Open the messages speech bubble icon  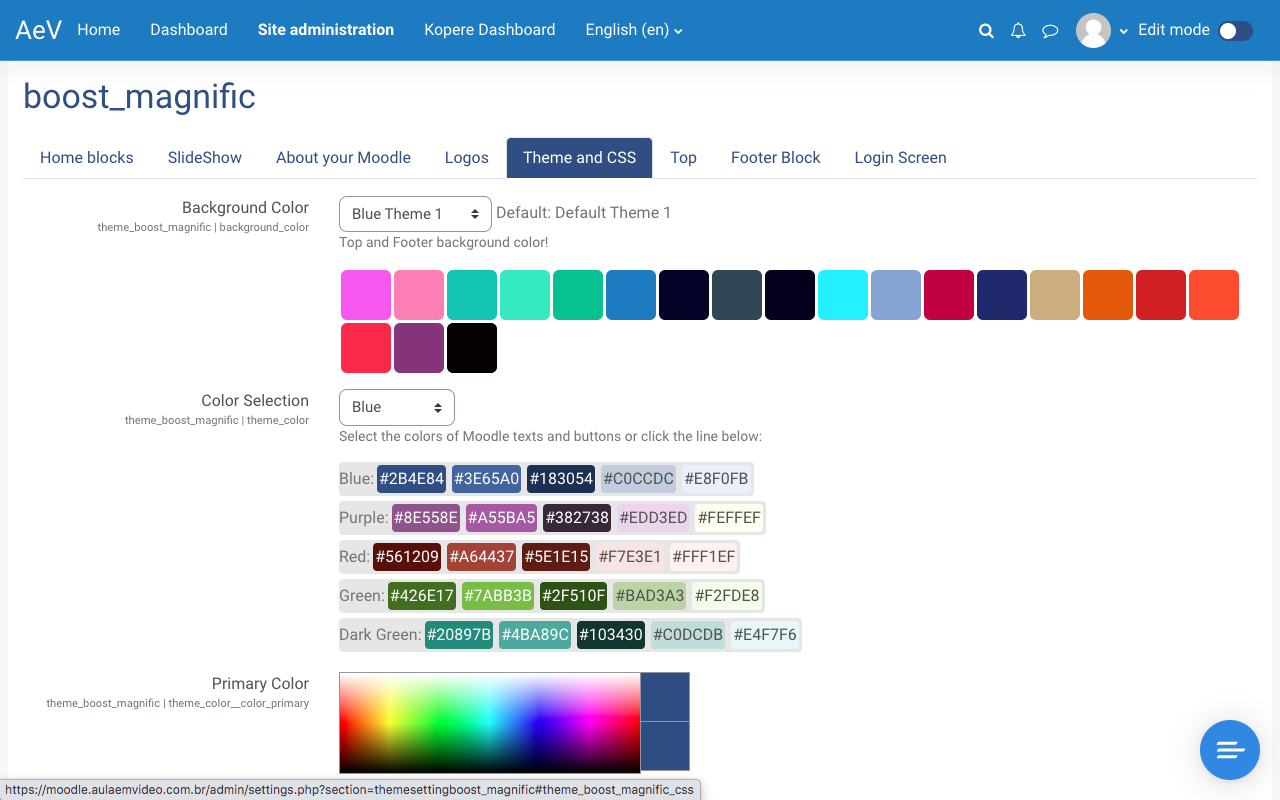coord(1050,31)
